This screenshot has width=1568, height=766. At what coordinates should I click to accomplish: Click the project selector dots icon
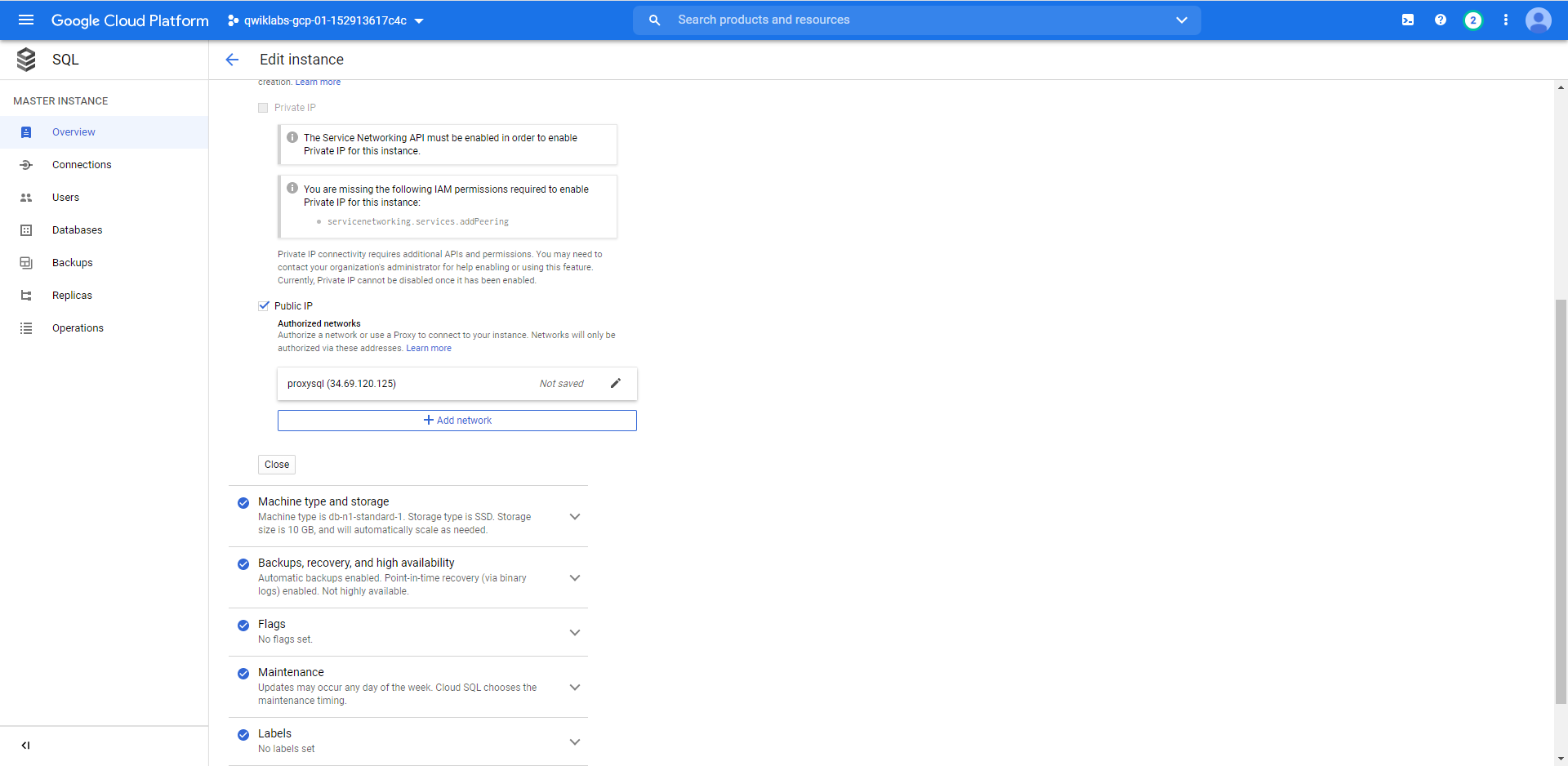pyautogui.click(x=233, y=20)
